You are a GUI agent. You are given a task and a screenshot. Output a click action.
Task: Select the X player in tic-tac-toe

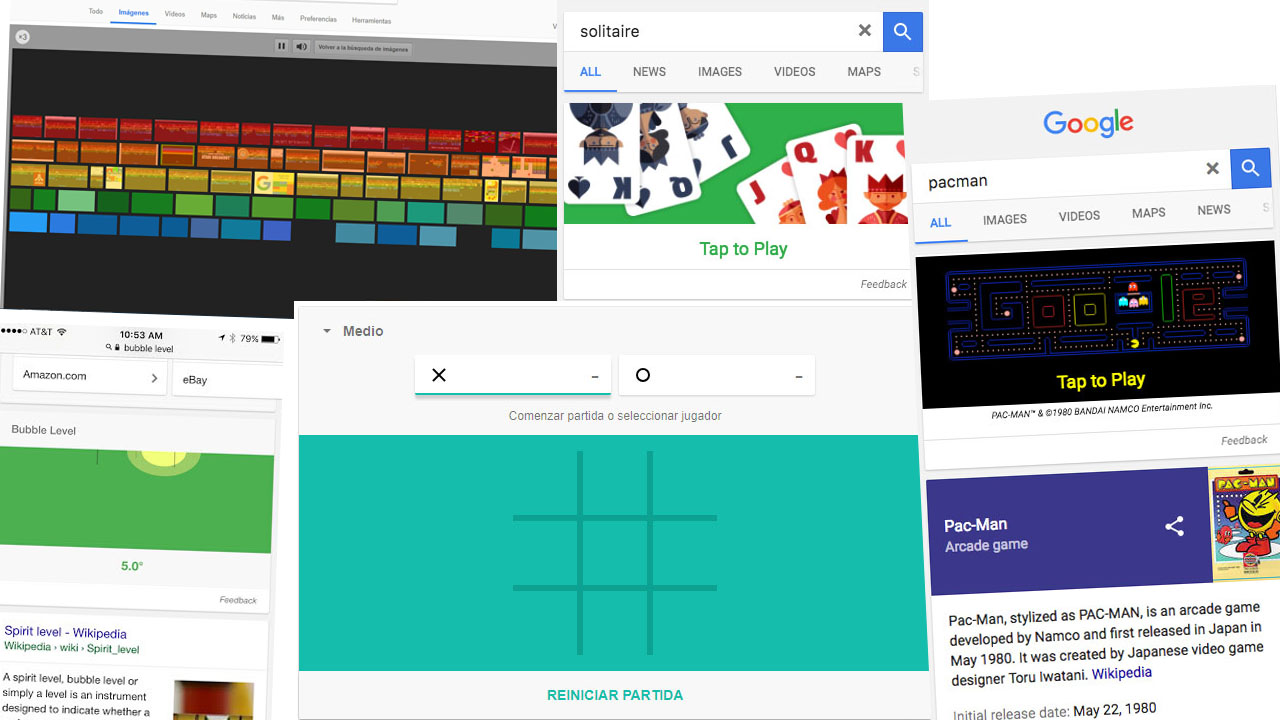coord(513,375)
